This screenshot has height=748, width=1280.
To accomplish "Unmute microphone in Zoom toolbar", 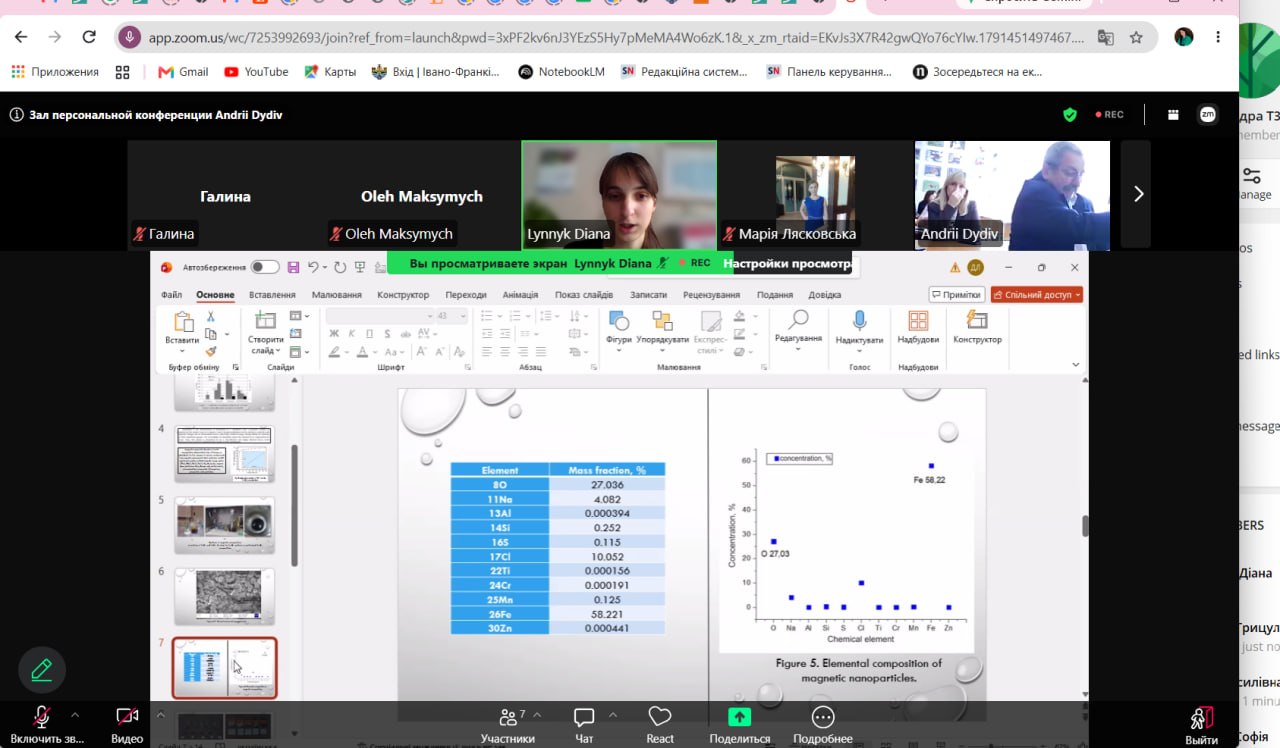I will coord(42,717).
